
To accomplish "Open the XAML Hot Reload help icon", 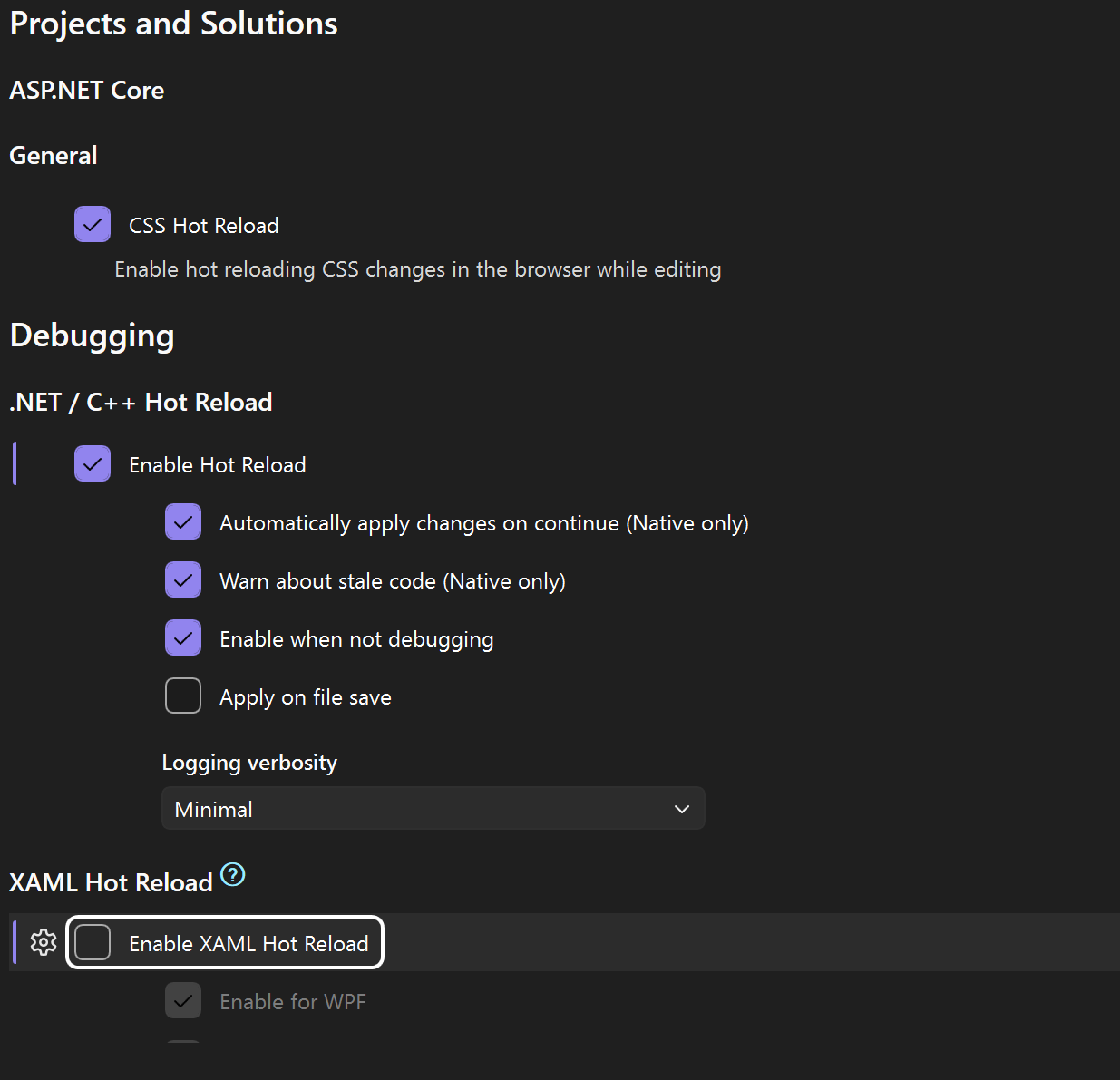I will [233, 875].
